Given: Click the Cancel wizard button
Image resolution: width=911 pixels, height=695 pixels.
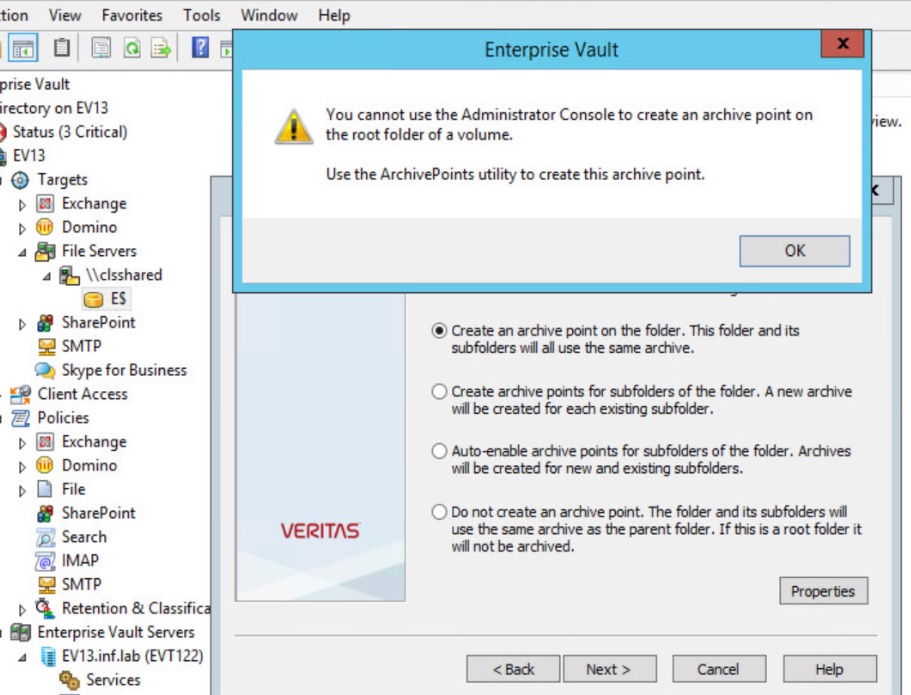Looking at the screenshot, I should (719, 669).
